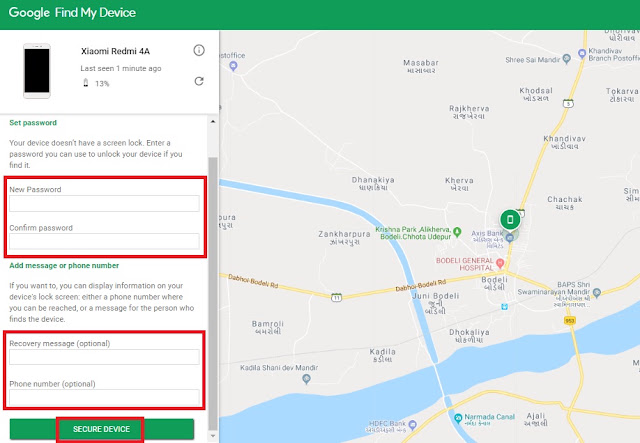
Task: Click the 'Last seen 1 minute ago' text
Action: 121,68
